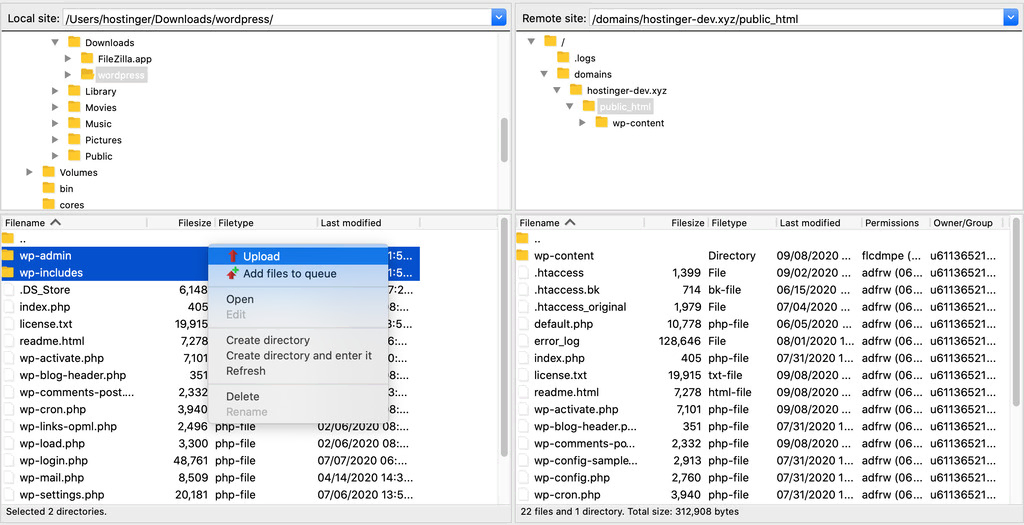Collapse the hostinger-dev.xyz tree node

point(558,91)
